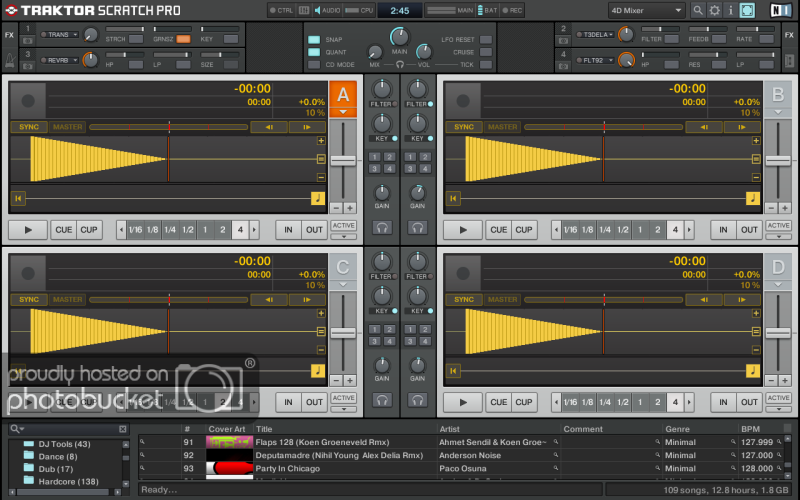Click deck A play button

pyautogui.click(x=28, y=230)
